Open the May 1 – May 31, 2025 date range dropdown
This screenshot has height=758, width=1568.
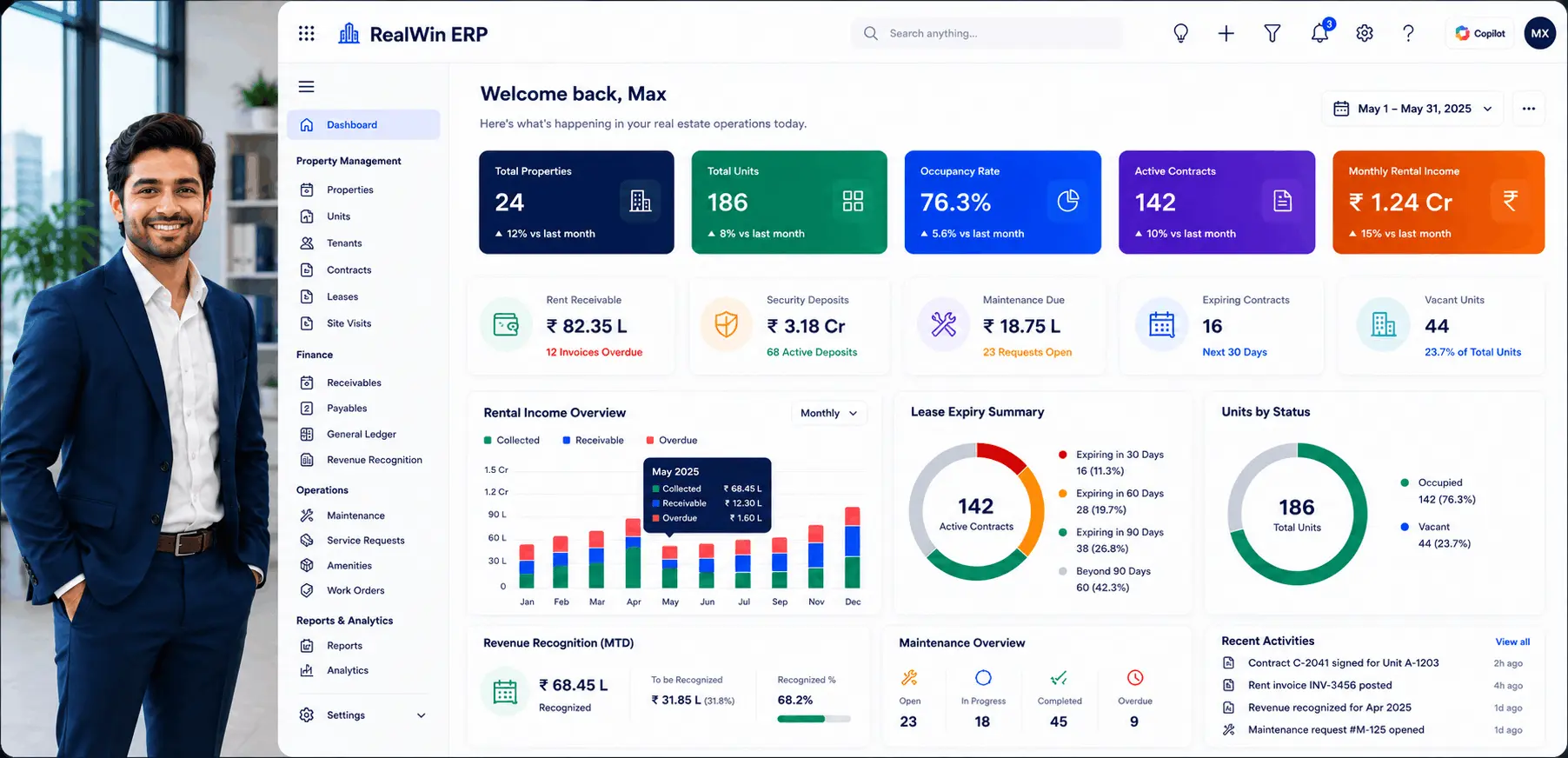pyautogui.click(x=1413, y=109)
